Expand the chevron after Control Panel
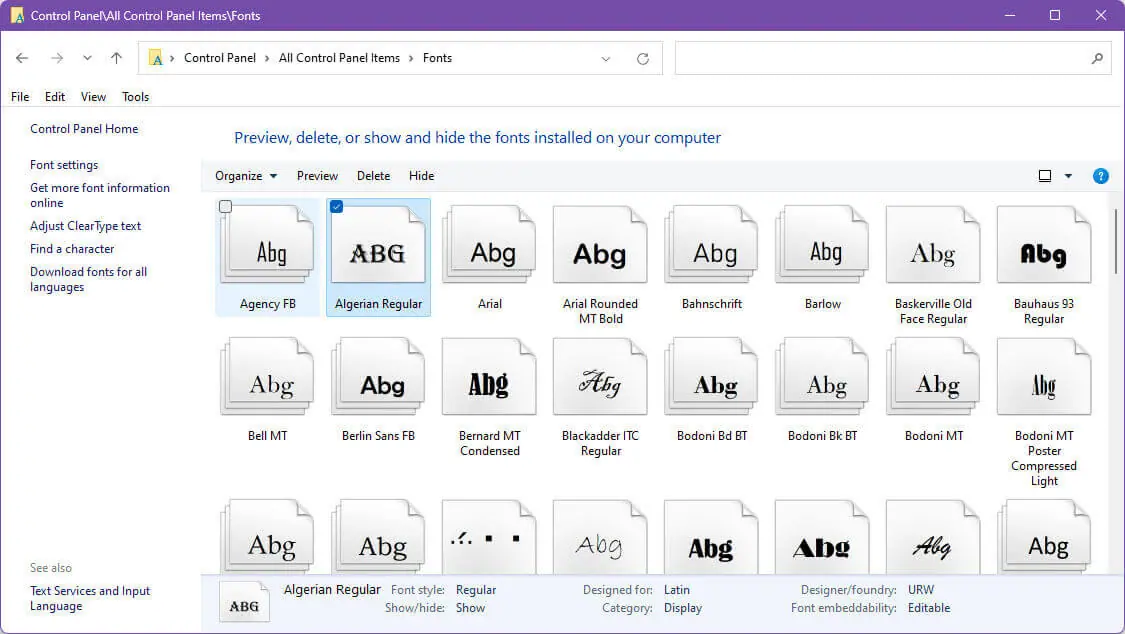Image resolution: width=1125 pixels, height=634 pixels. (267, 58)
